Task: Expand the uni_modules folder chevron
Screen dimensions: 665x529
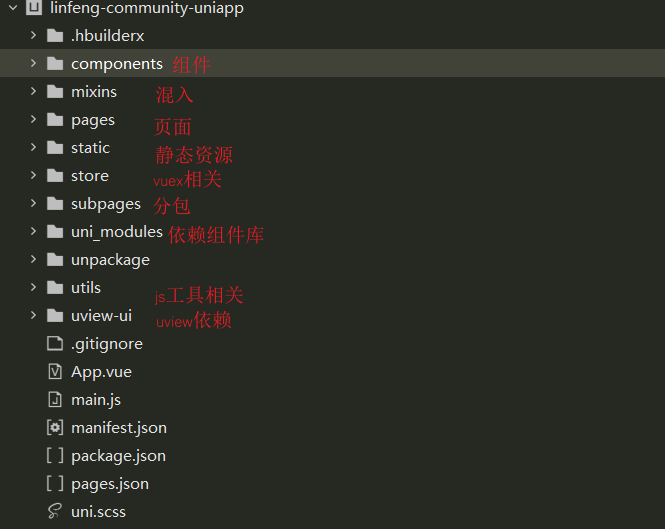Action: pos(33,232)
